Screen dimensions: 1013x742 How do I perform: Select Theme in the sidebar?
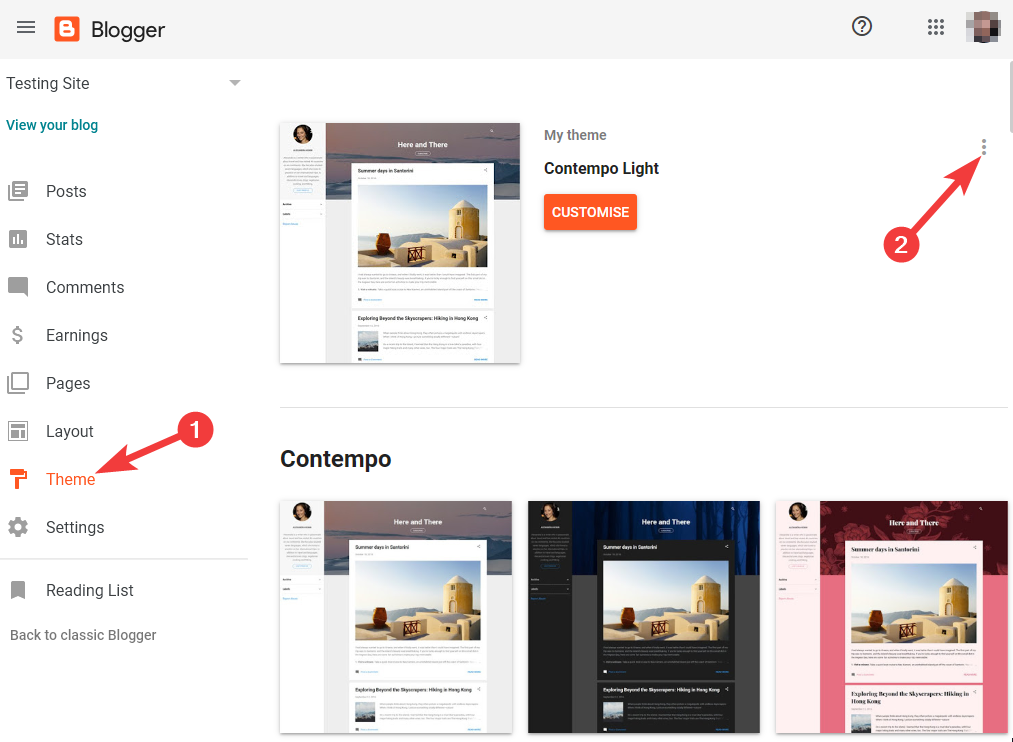click(x=70, y=479)
